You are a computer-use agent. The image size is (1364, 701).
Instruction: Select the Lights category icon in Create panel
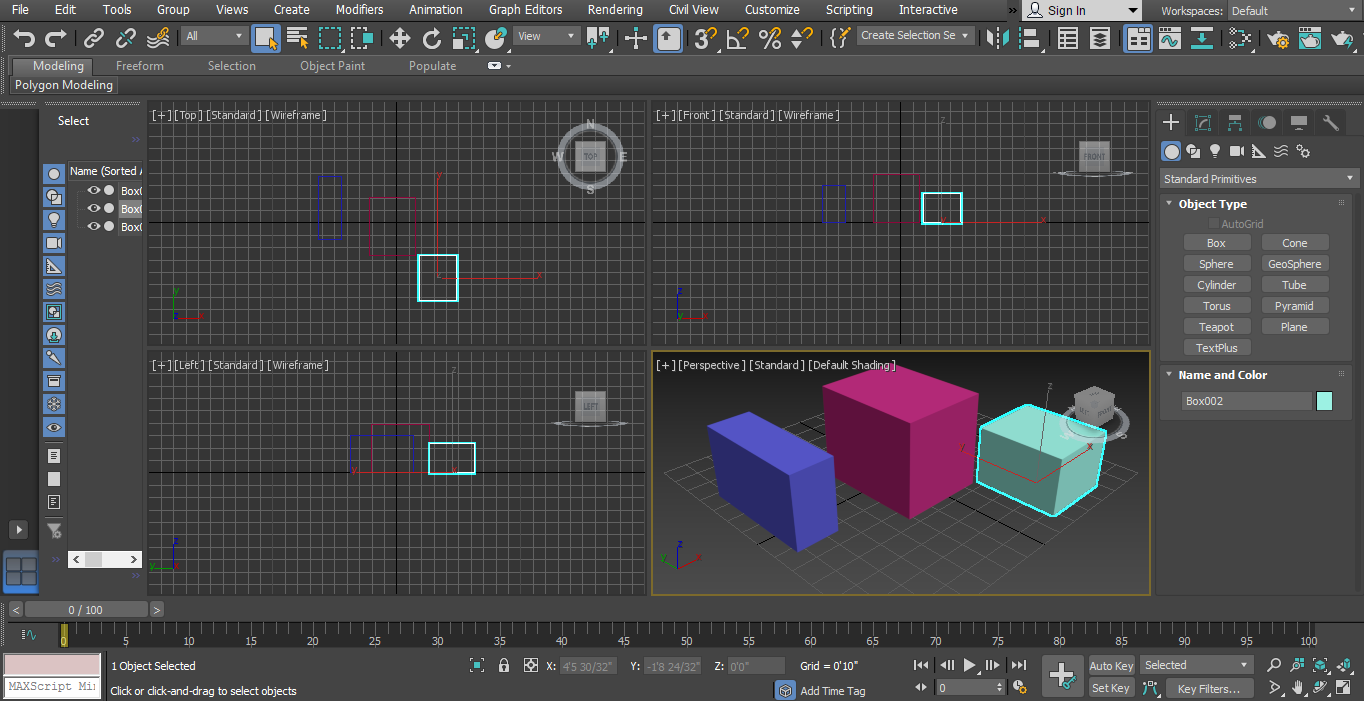[1215, 151]
